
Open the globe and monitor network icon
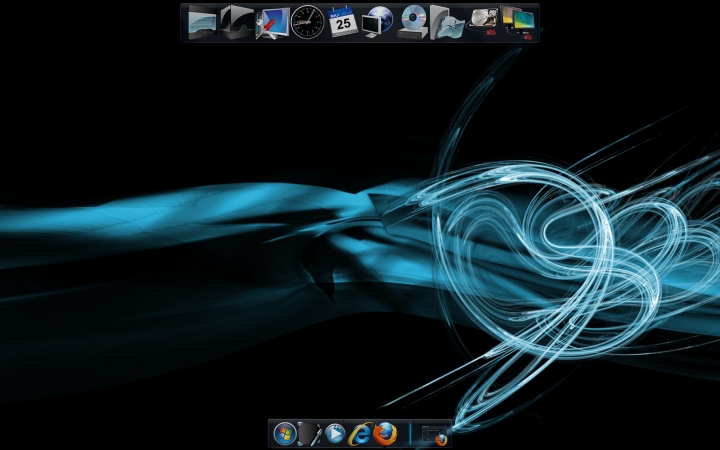pyautogui.click(x=378, y=20)
